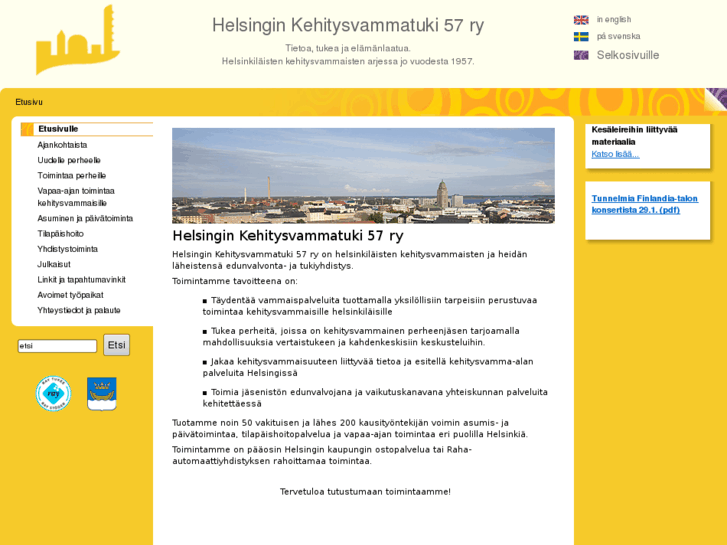The width and height of the screenshot is (727, 545).
Task: Click the yellow city skyline logo
Action: 77,42
